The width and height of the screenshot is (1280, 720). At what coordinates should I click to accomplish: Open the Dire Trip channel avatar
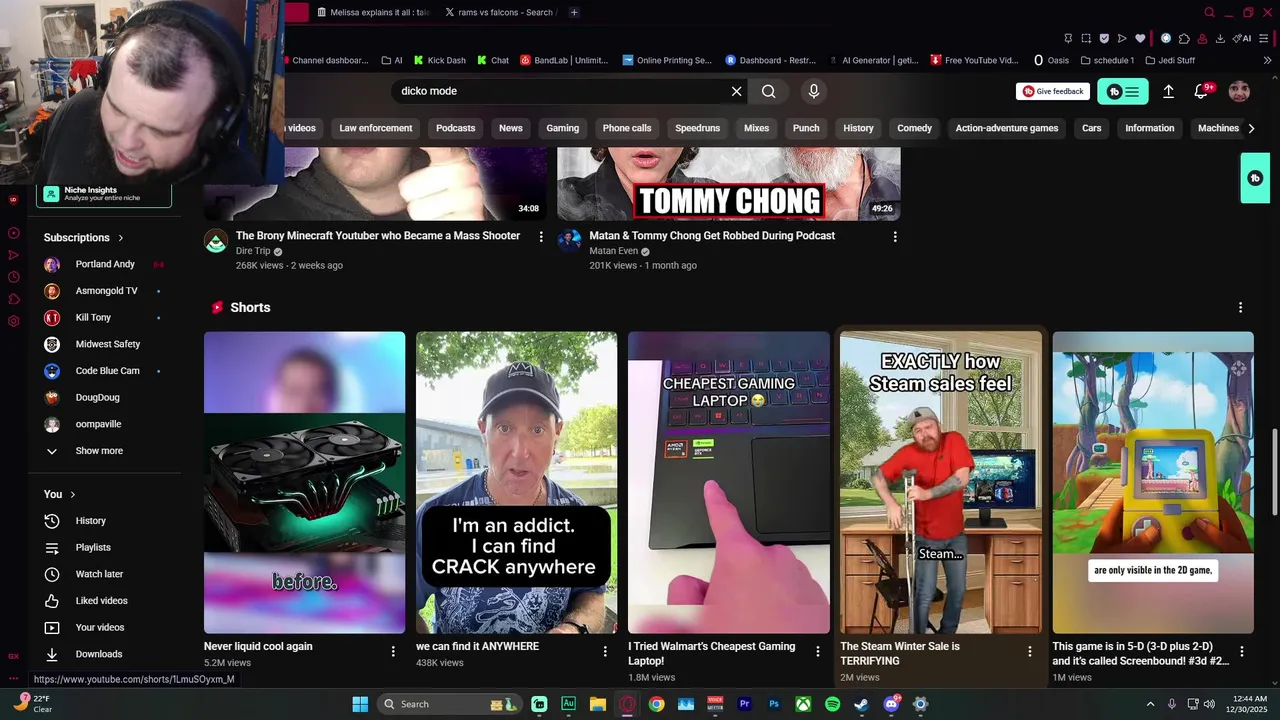216,241
